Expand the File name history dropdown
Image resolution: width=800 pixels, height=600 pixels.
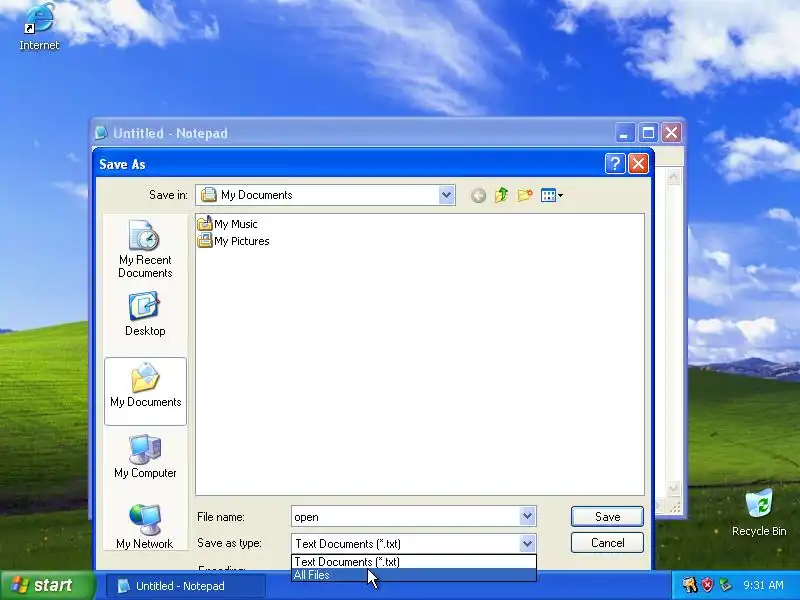[528, 516]
